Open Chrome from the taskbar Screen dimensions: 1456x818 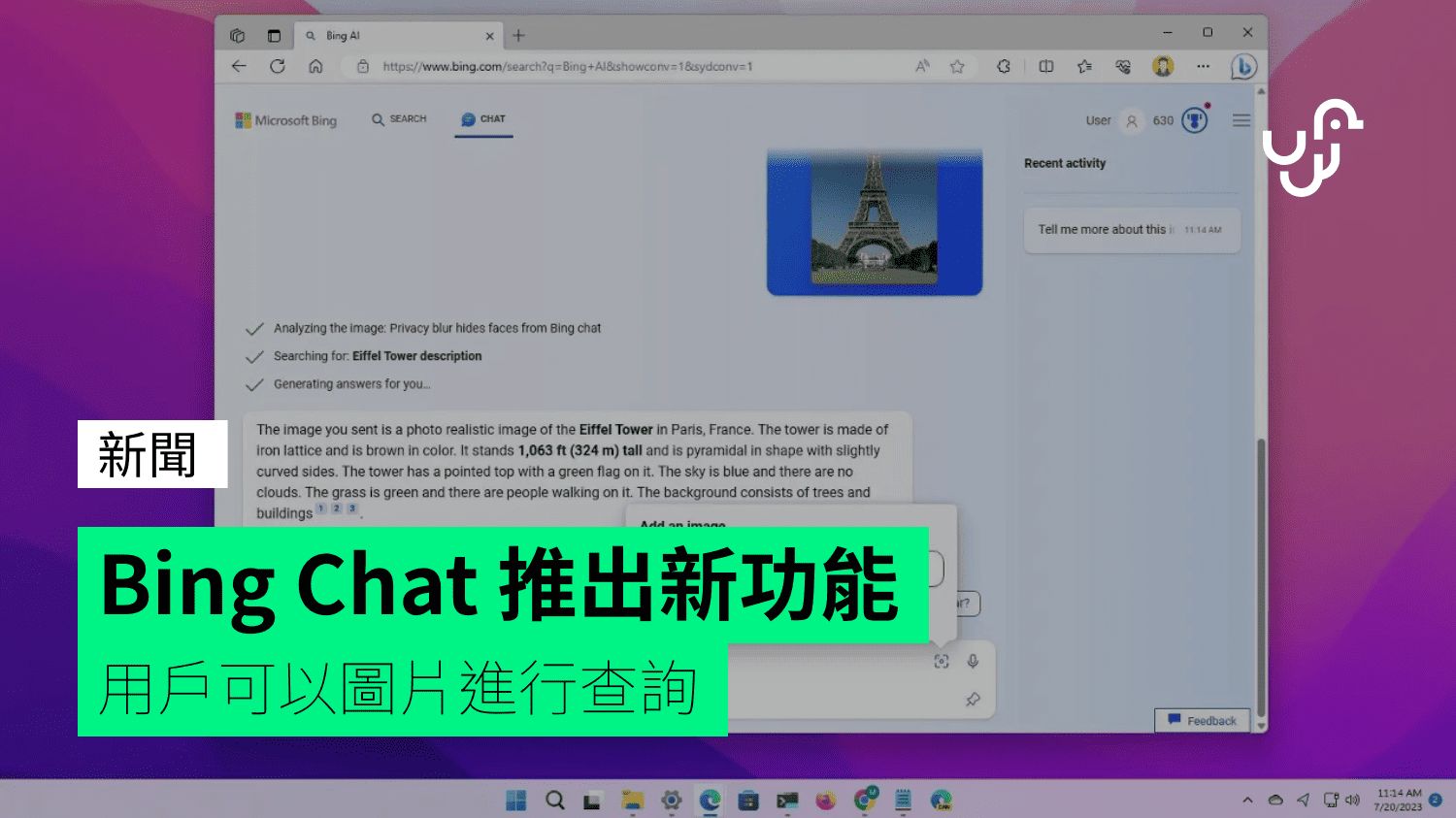point(865,800)
